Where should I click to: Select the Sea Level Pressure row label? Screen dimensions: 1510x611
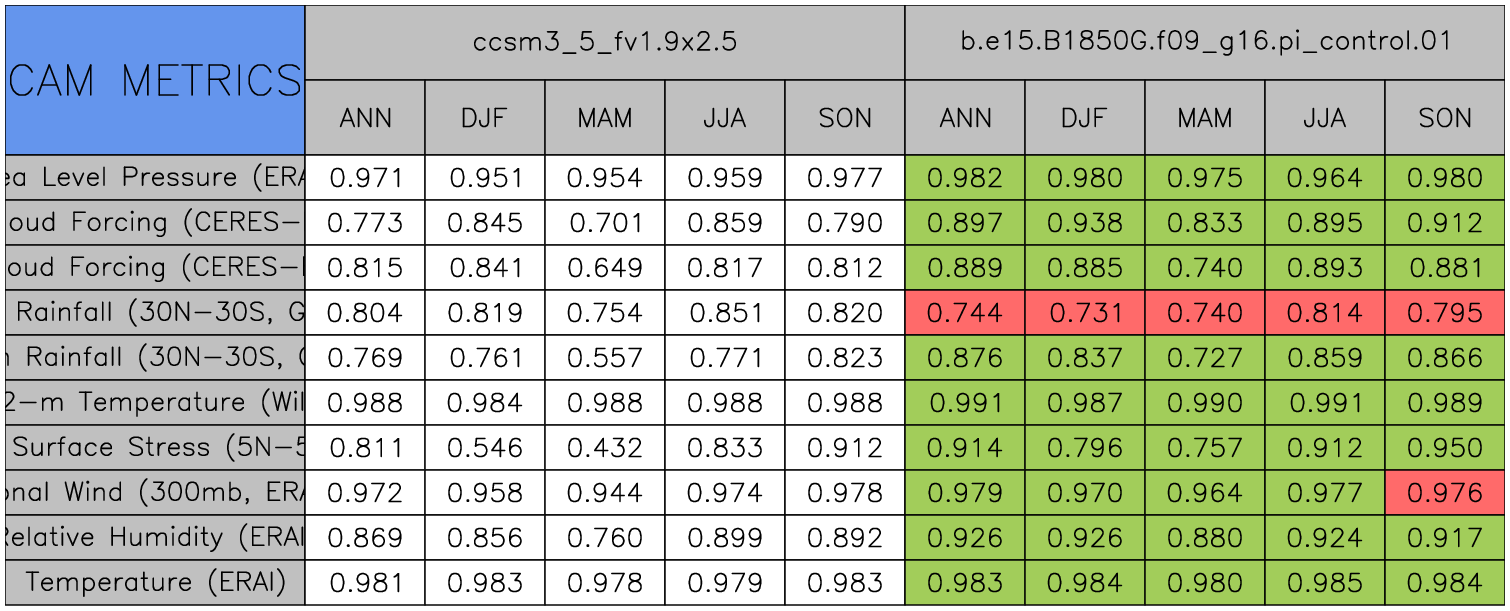click(x=155, y=178)
